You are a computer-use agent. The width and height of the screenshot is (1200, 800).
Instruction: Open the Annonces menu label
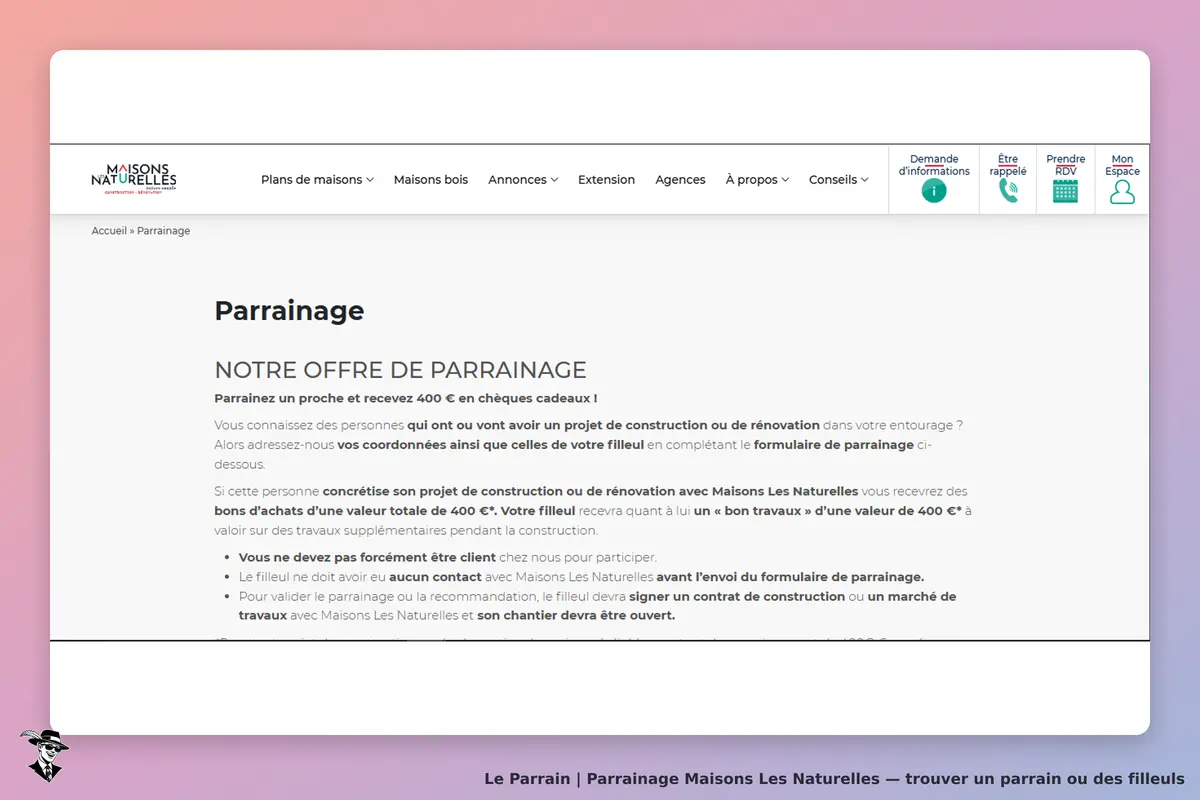tap(517, 180)
